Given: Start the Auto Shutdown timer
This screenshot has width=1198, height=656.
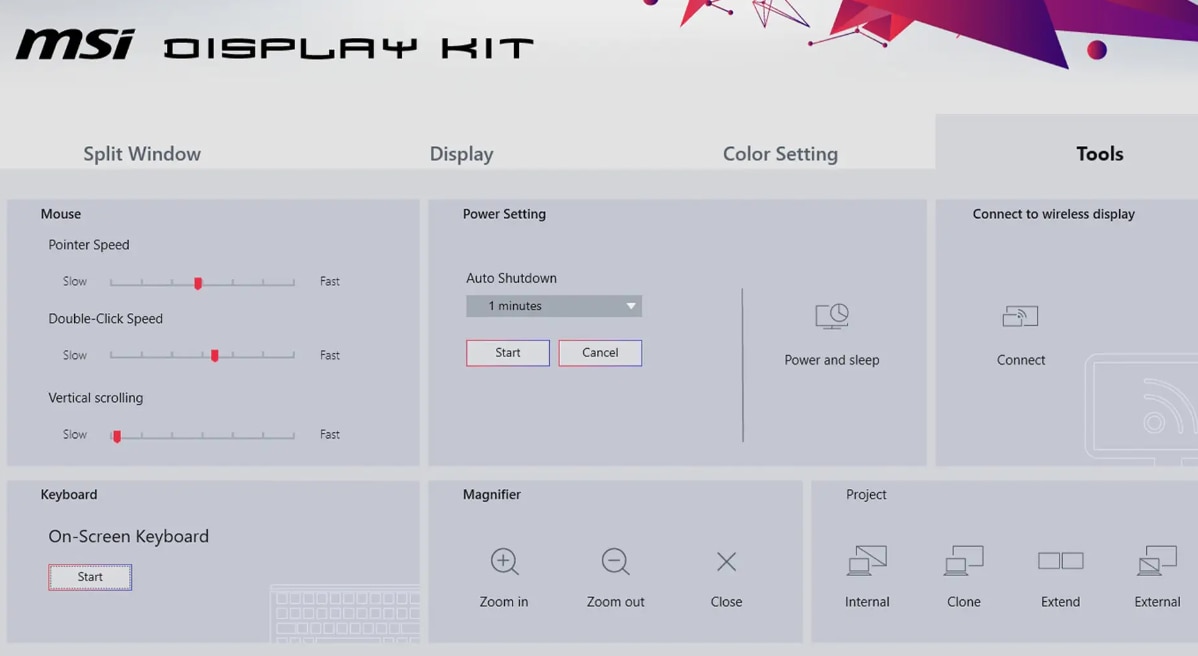Looking at the screenshot, I should coord(508,353).
